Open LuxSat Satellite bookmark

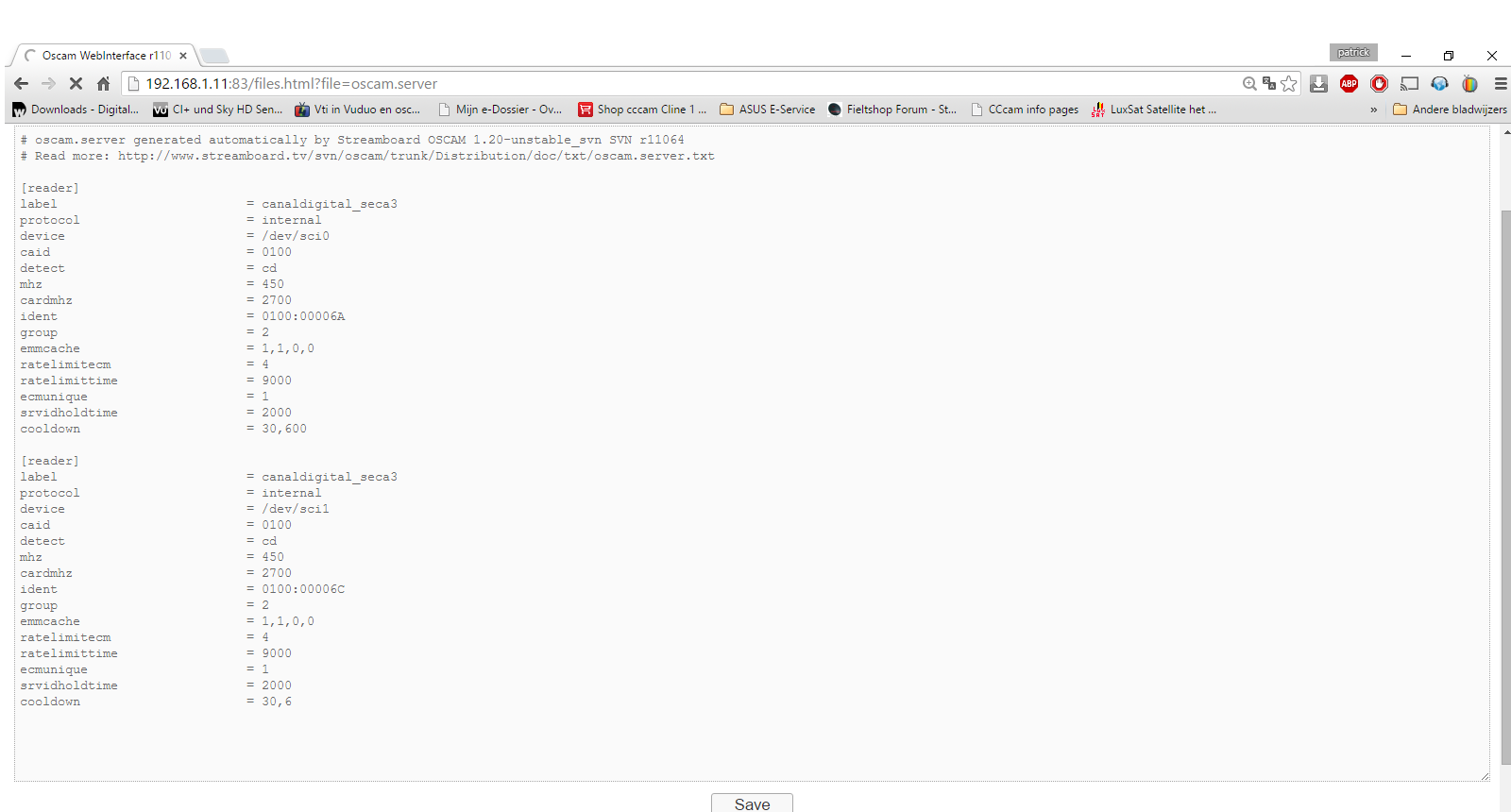(1154, 110)
